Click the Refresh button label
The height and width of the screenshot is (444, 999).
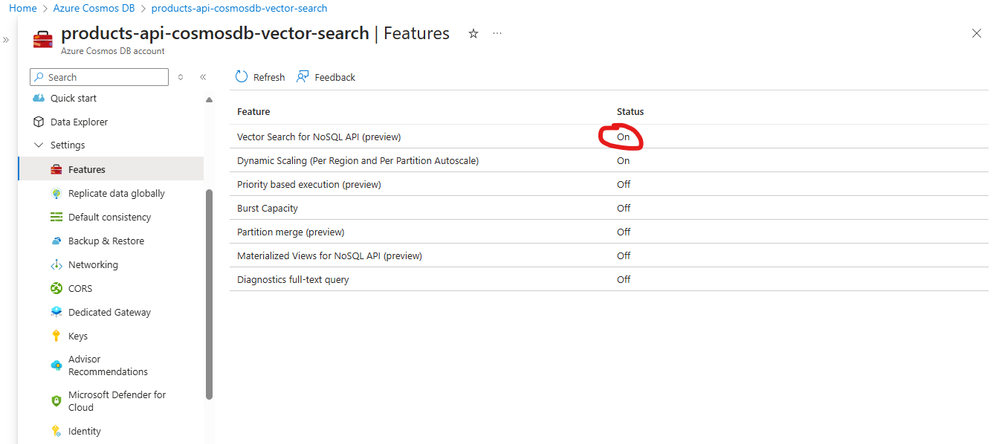point(269,77)
